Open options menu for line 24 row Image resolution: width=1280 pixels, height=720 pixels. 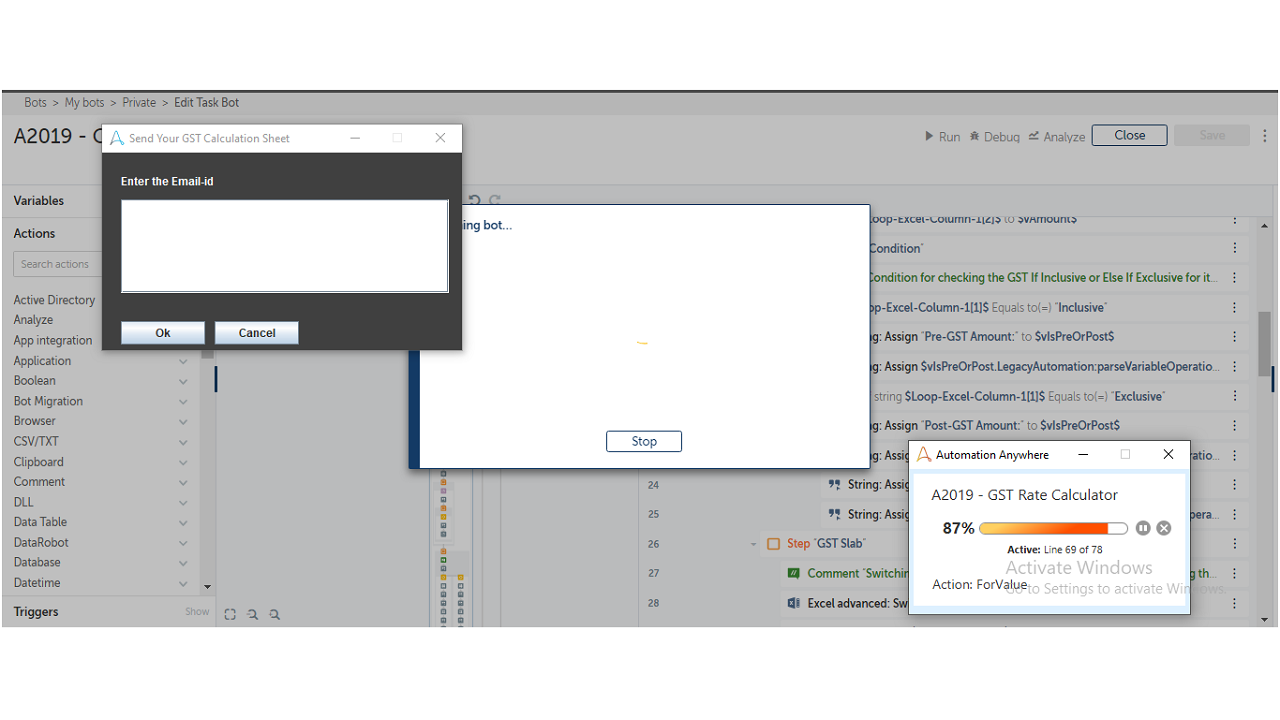coord(1235,484)
